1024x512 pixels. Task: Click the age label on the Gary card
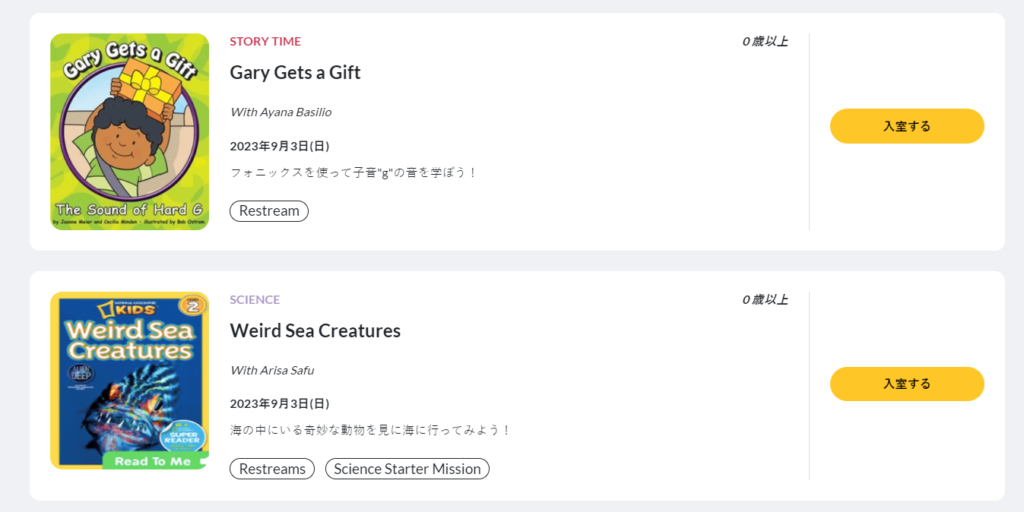(x=765, y=42)
